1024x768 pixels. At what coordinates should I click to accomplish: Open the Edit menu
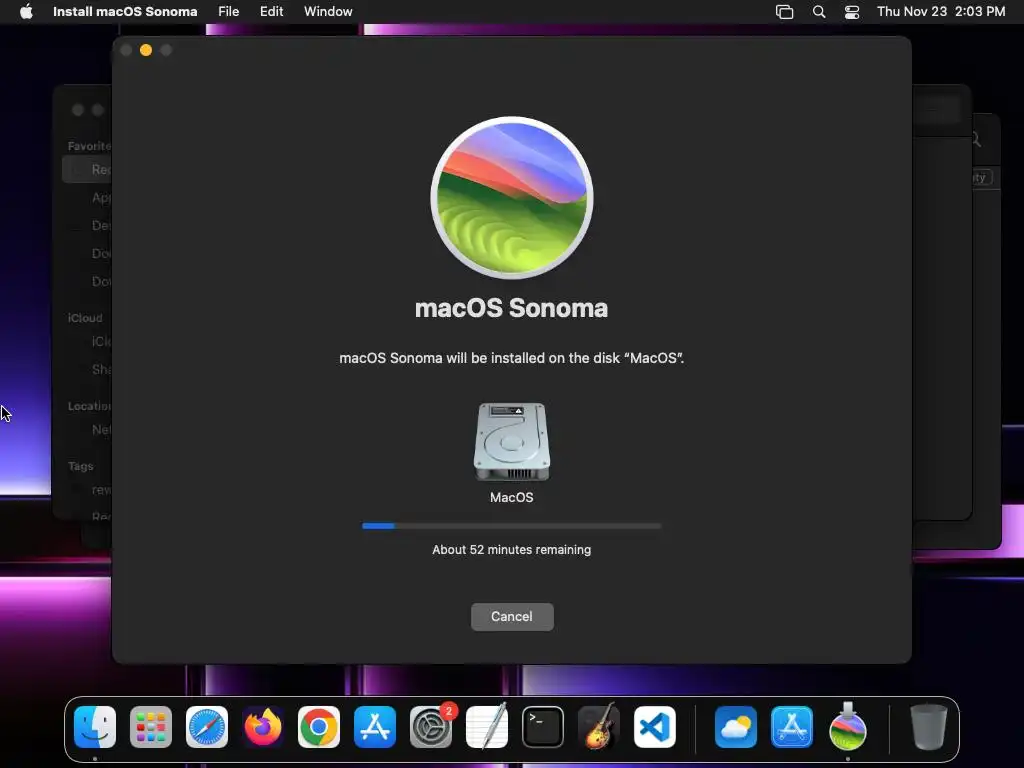coord(271,12)
